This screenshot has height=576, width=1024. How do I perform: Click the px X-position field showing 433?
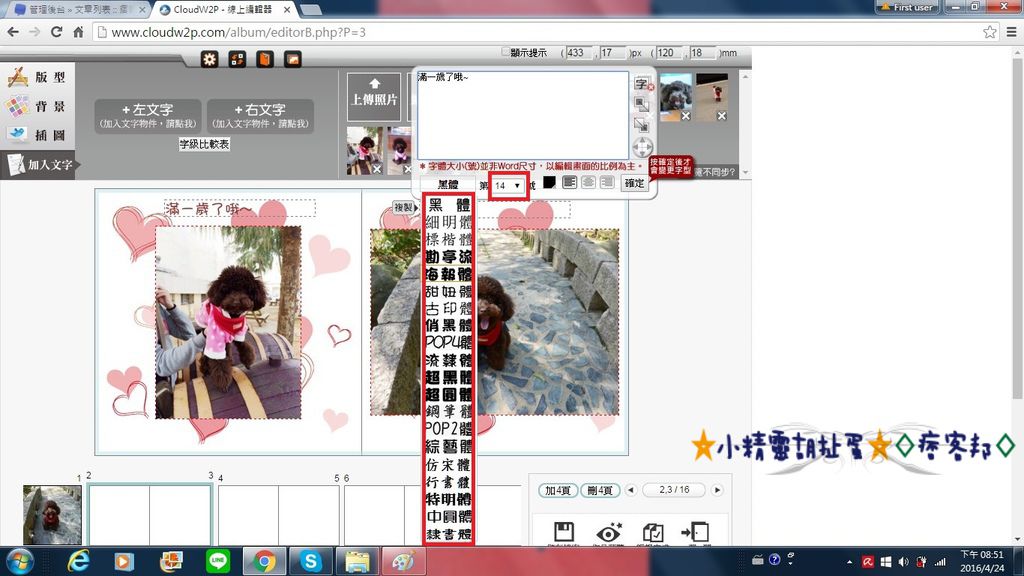click(577, 52)
